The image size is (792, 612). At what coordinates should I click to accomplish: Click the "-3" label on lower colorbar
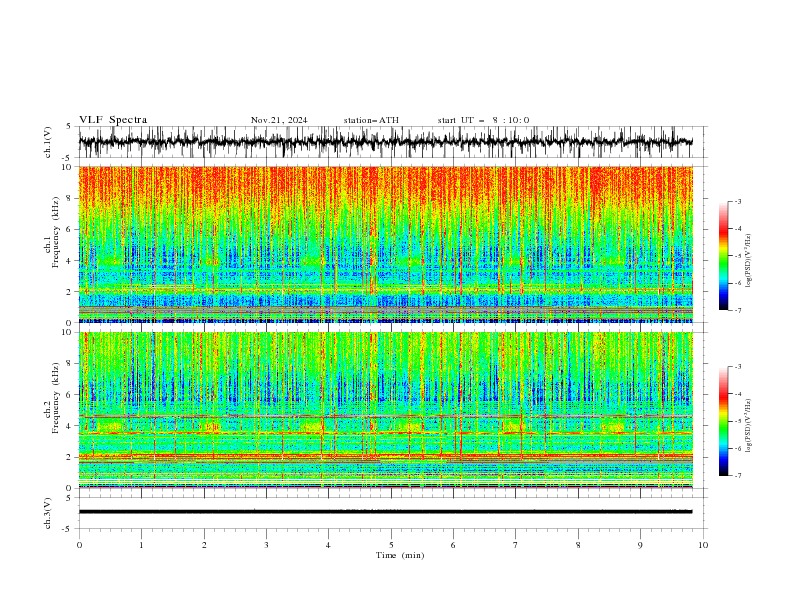tap(737, 367)
